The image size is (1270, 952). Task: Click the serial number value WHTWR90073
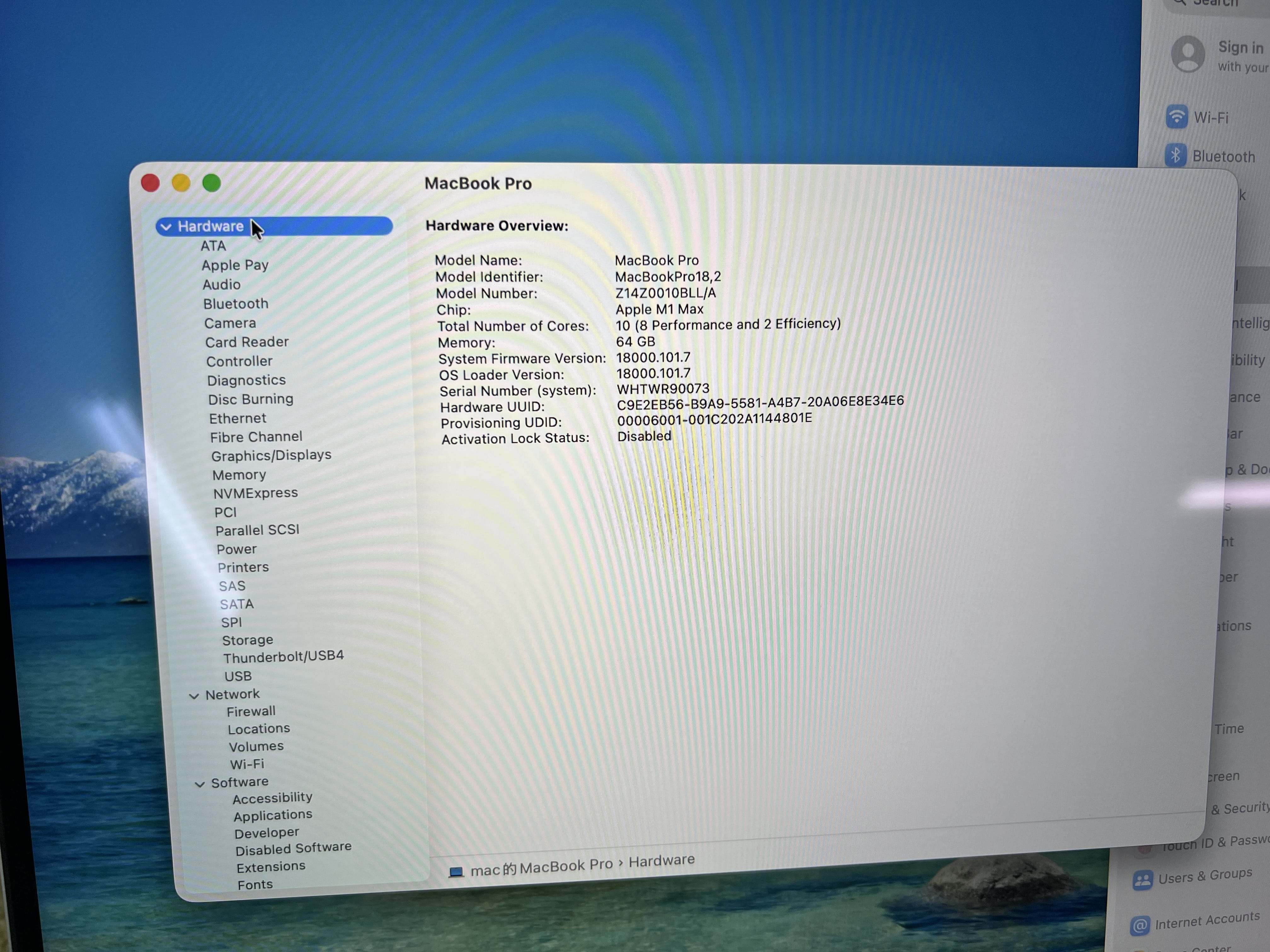point(663,389)
